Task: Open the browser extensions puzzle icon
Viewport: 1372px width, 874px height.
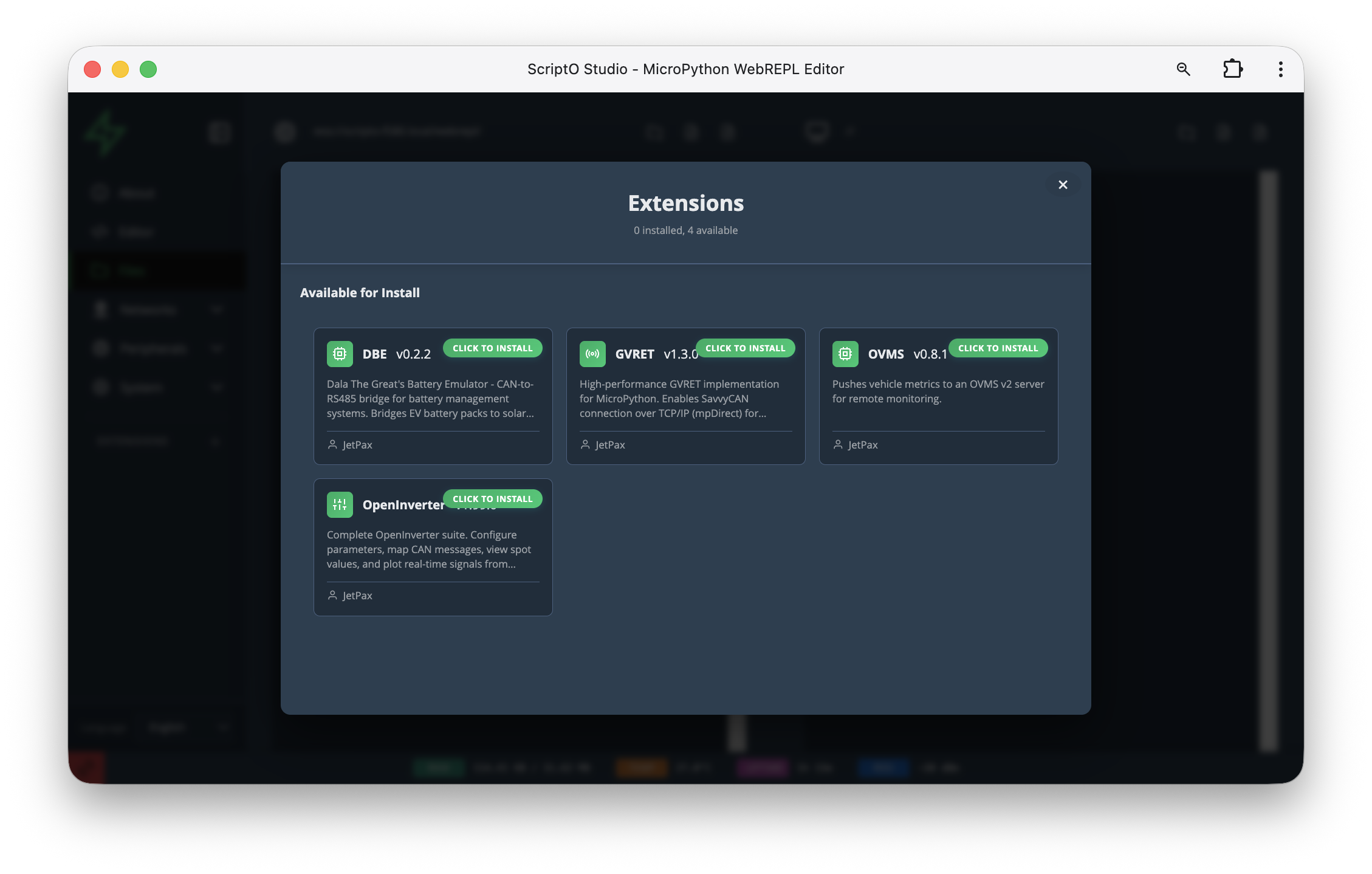Action: (x=1233, y=69)
